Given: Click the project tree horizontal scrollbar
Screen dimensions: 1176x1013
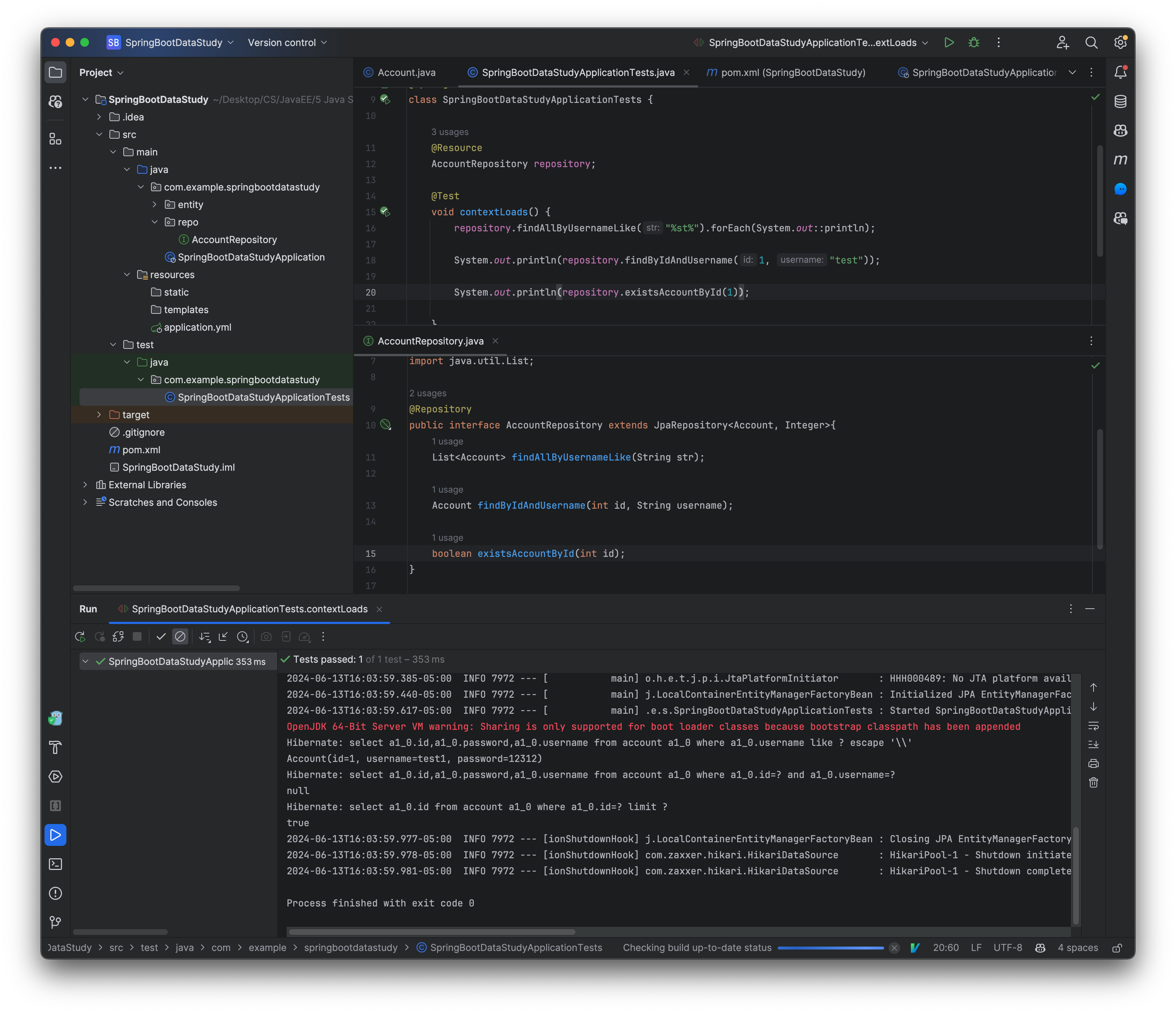Looking at the screenshot, I should pos(156,588).
